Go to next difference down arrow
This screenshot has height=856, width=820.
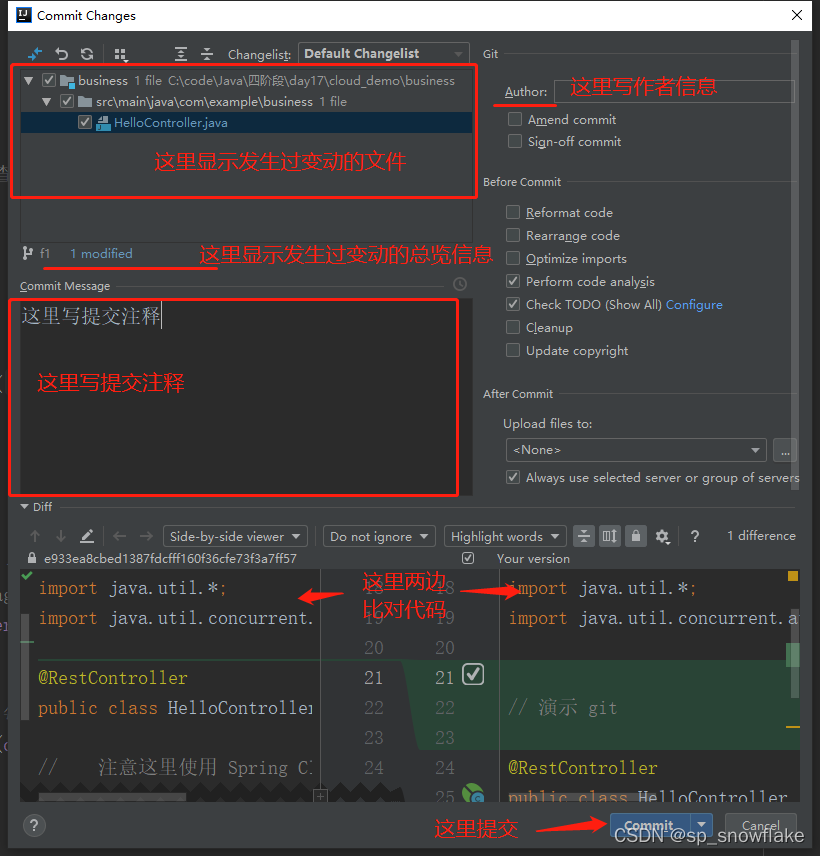pos(61,536)
